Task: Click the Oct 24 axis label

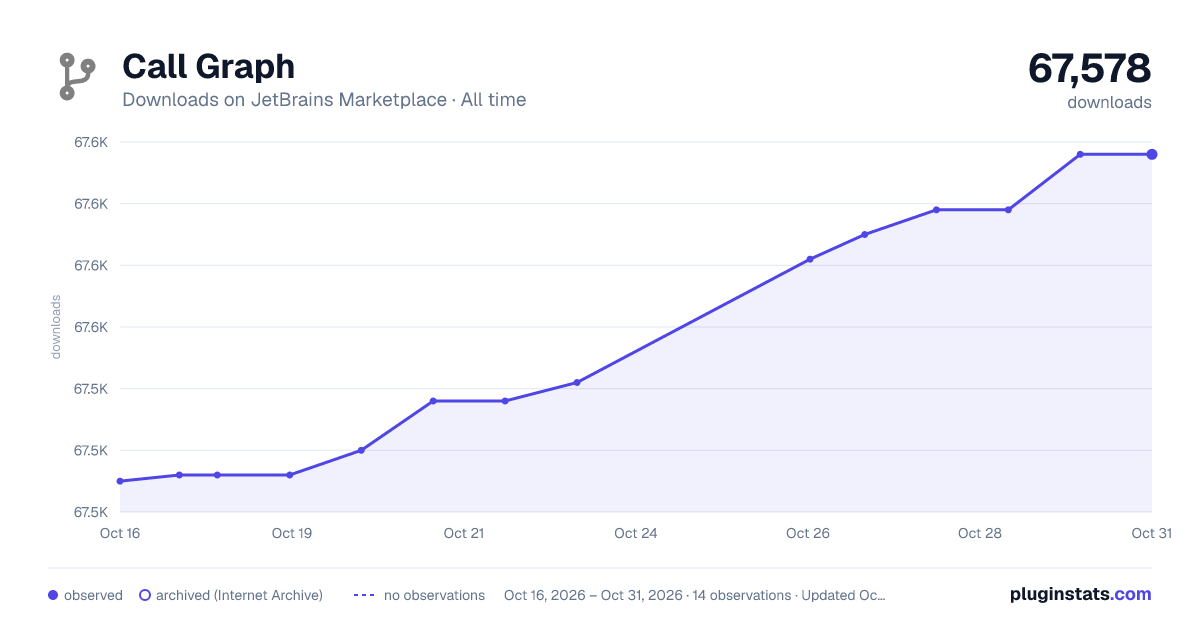Action: [636, 533]
